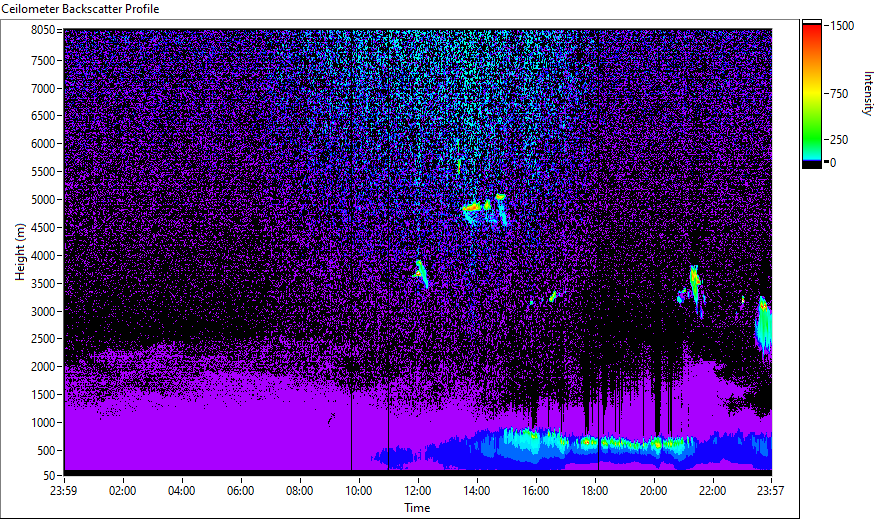Click the 7500 height axis value
This screenshot has height=519, width=878.
pyautogui.click(x=43, y=60)
